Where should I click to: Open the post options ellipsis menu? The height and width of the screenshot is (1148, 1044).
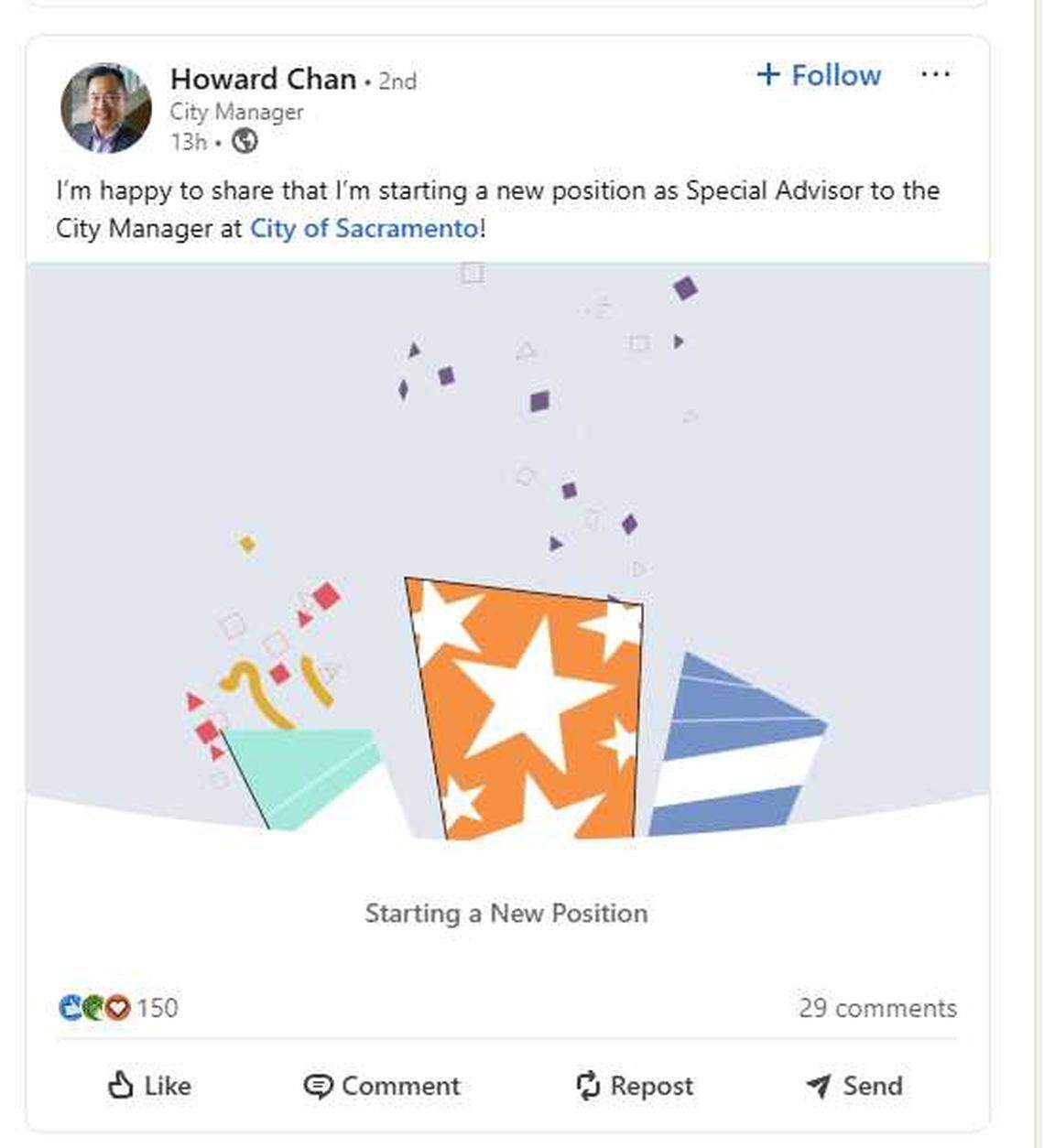click(936, 74)
